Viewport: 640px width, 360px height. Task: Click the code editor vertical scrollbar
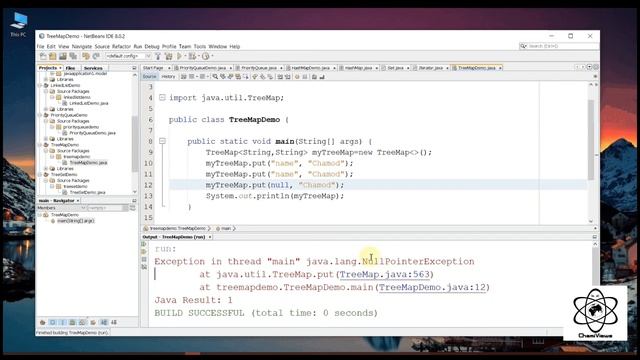coord(591,139)
